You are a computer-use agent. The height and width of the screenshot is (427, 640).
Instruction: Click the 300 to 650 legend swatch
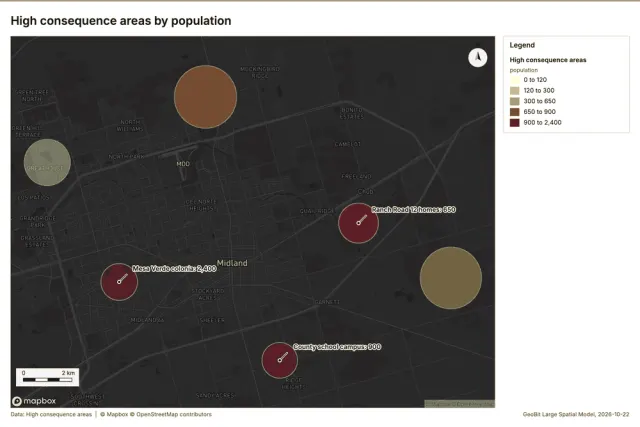tap(515, 101)
